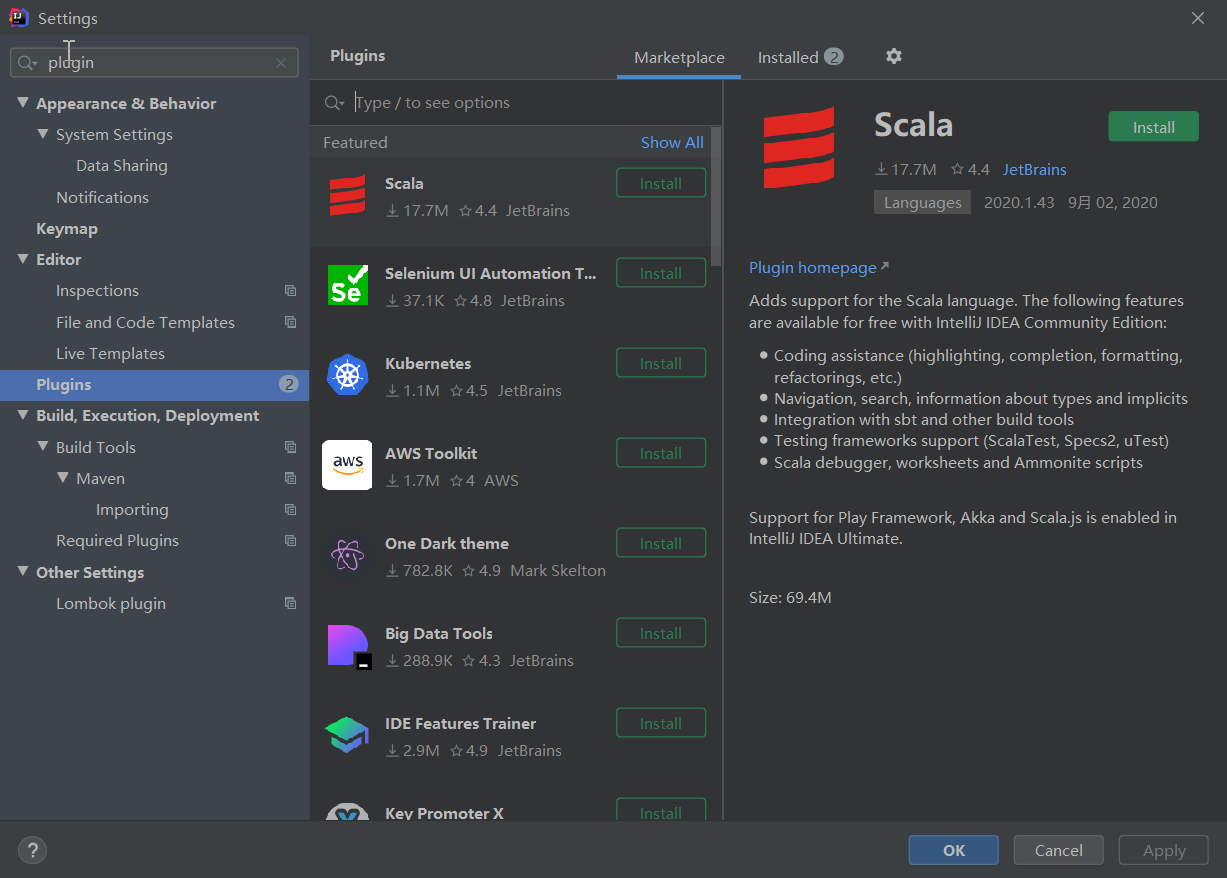Close the Settings dialog
This screenshot has width=1227, height=878.
click(1198, 18)
